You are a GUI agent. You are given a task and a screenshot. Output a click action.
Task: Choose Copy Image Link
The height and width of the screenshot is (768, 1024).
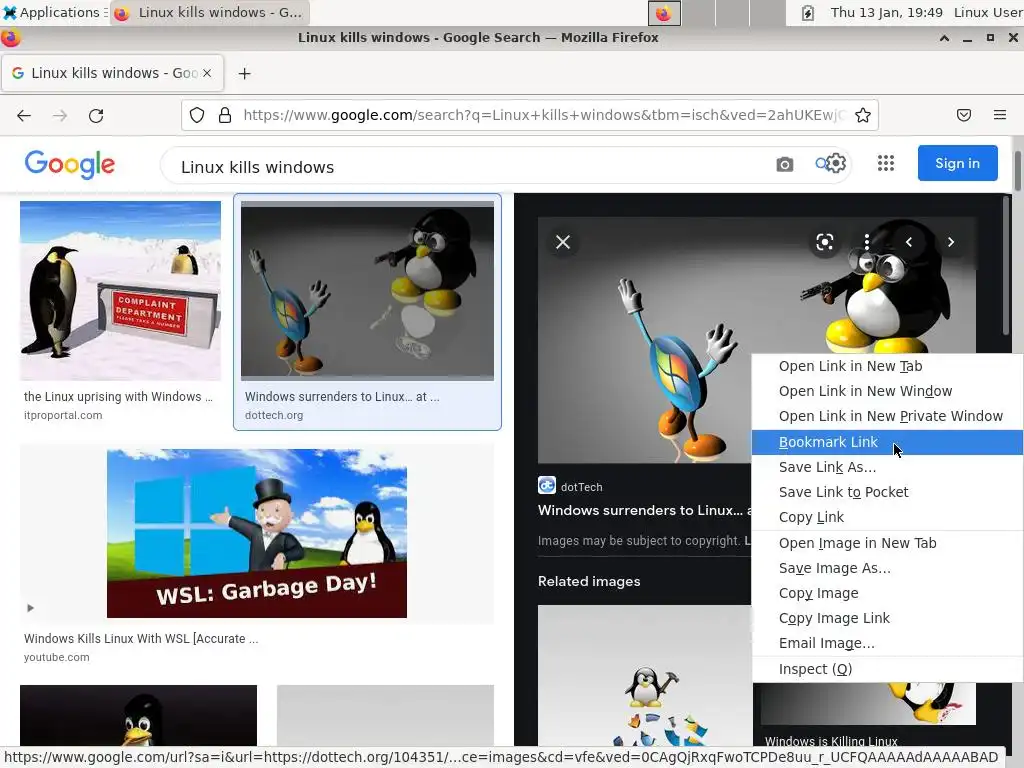(x=887, y=618)
